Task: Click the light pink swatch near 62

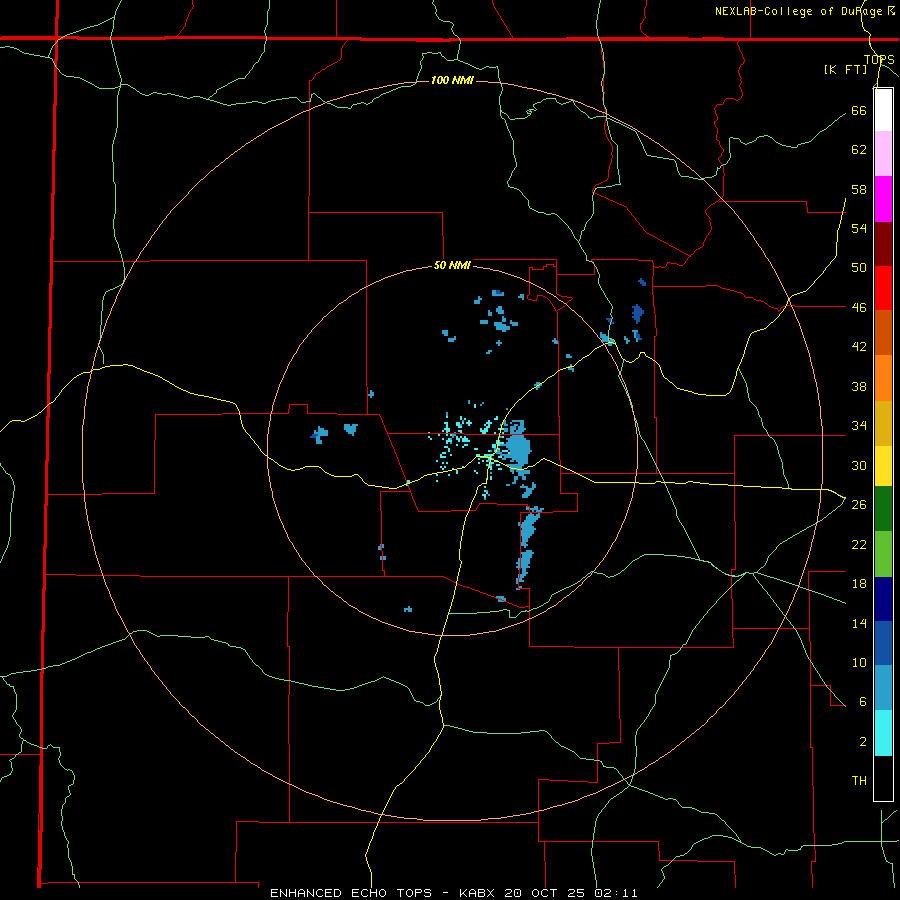Action: pyautogui.click(x=883, y=154)
